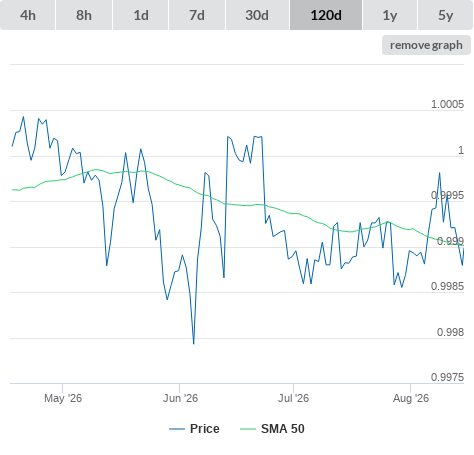The image size is (474, 455).
Task: Open the 1y time range
Action: (390, 15)
